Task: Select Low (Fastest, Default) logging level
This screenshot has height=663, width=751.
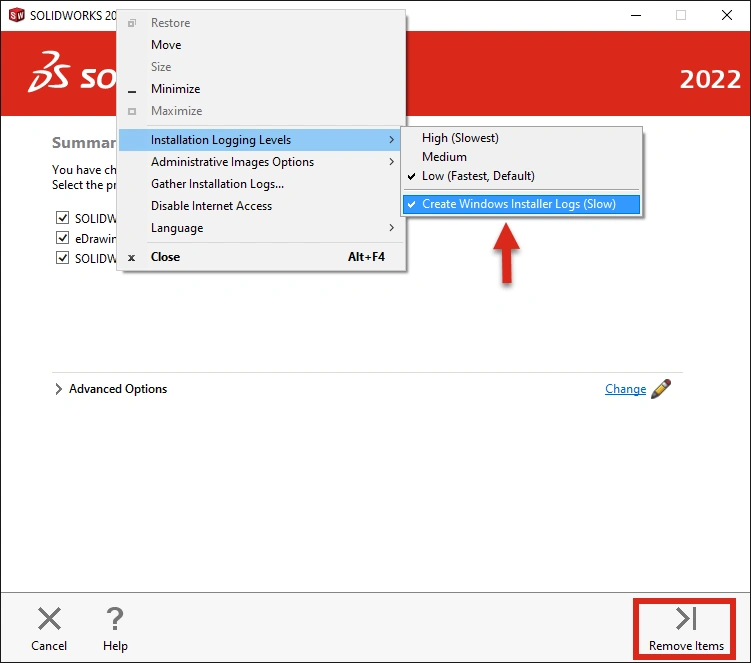Action: [x=521, y=176]
